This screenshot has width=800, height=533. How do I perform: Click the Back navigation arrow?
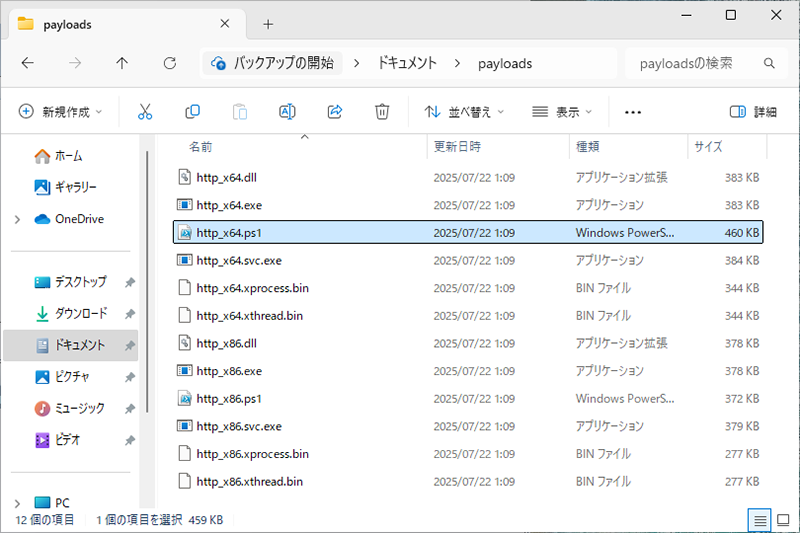[x=28, y=63]
